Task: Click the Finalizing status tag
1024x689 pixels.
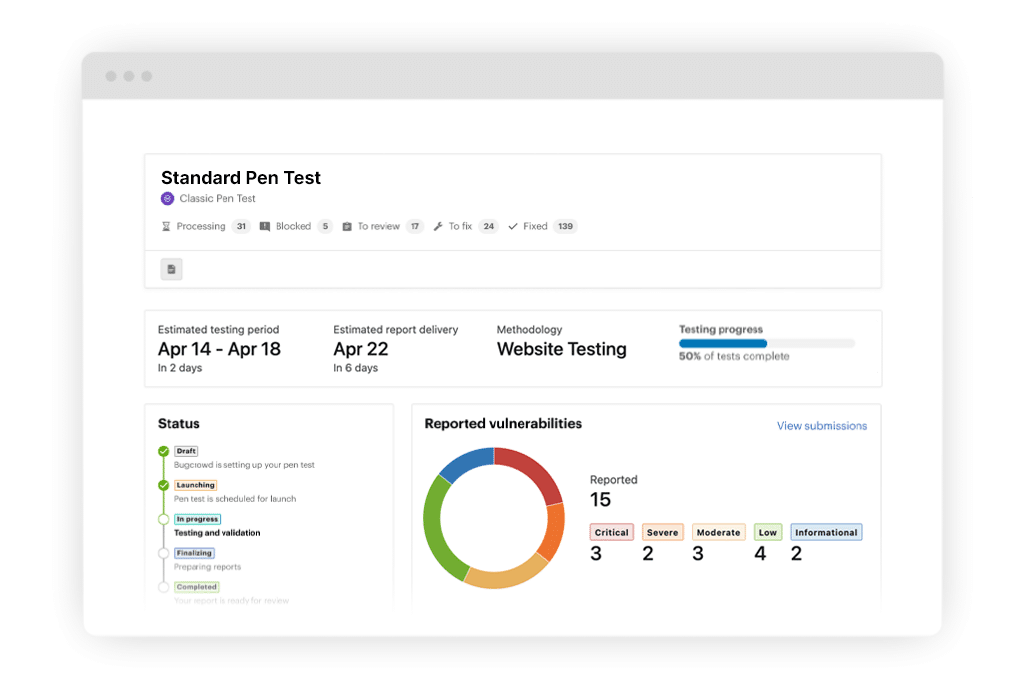Action: click(x=194, y=553)
